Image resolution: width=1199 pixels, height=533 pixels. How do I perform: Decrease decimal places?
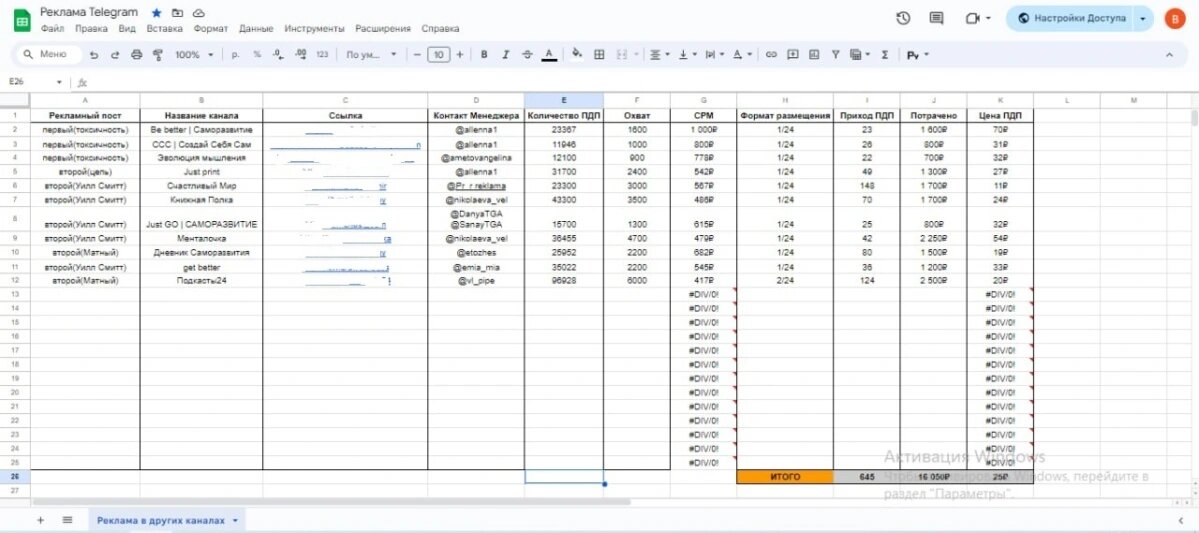pos(278,54)
